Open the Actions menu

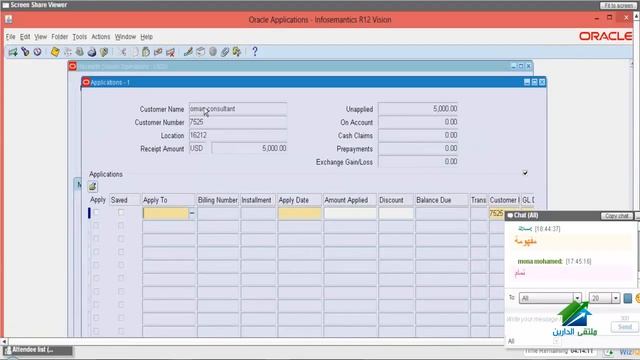101,37
